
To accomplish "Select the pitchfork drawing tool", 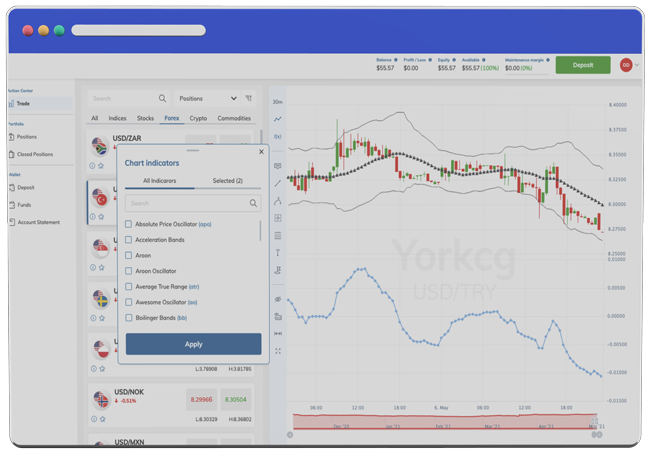I will pyautogui.click(x=278, y=201).
